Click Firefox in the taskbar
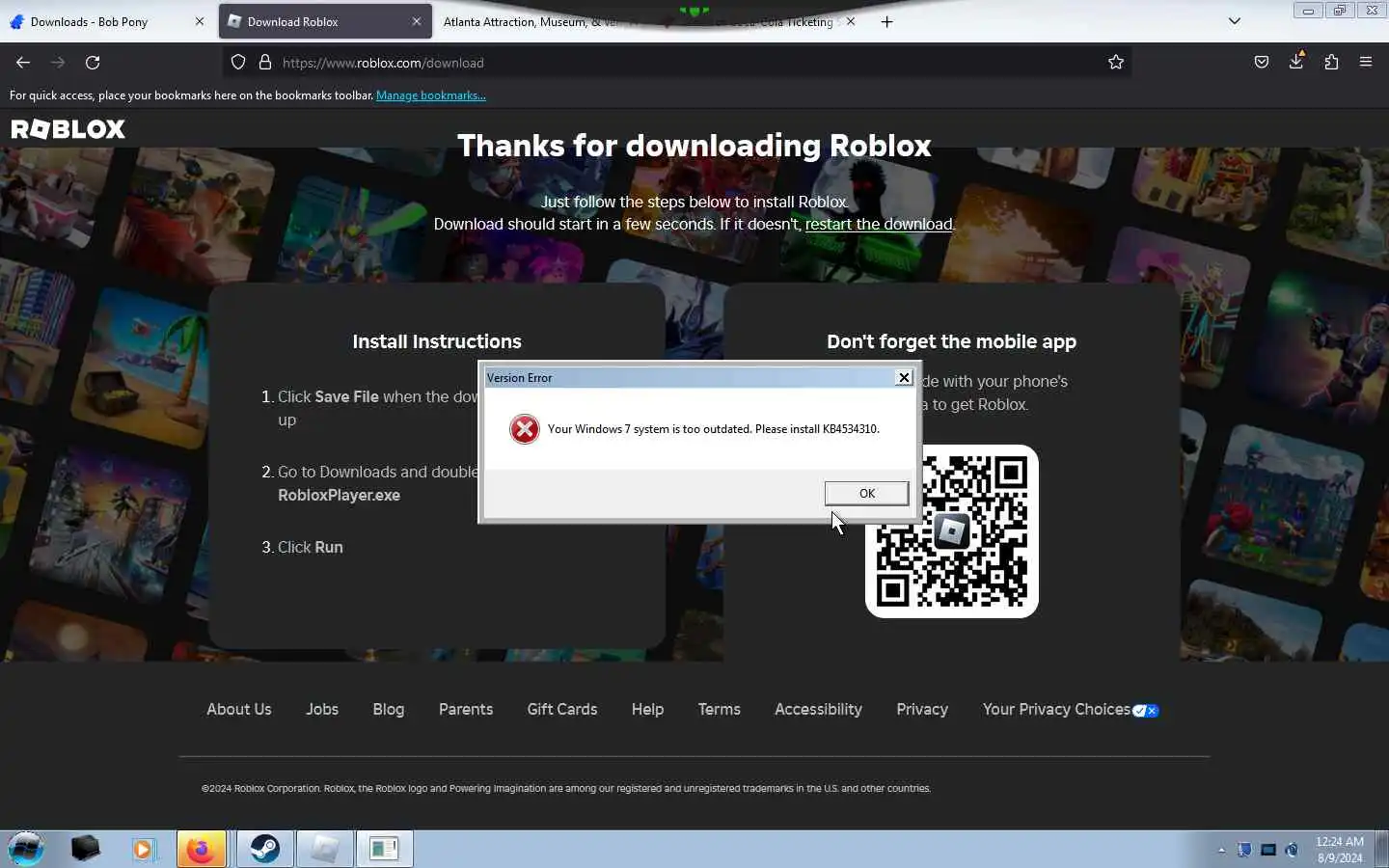Viewport: 1389px width, 868px height. coord(201,849)
